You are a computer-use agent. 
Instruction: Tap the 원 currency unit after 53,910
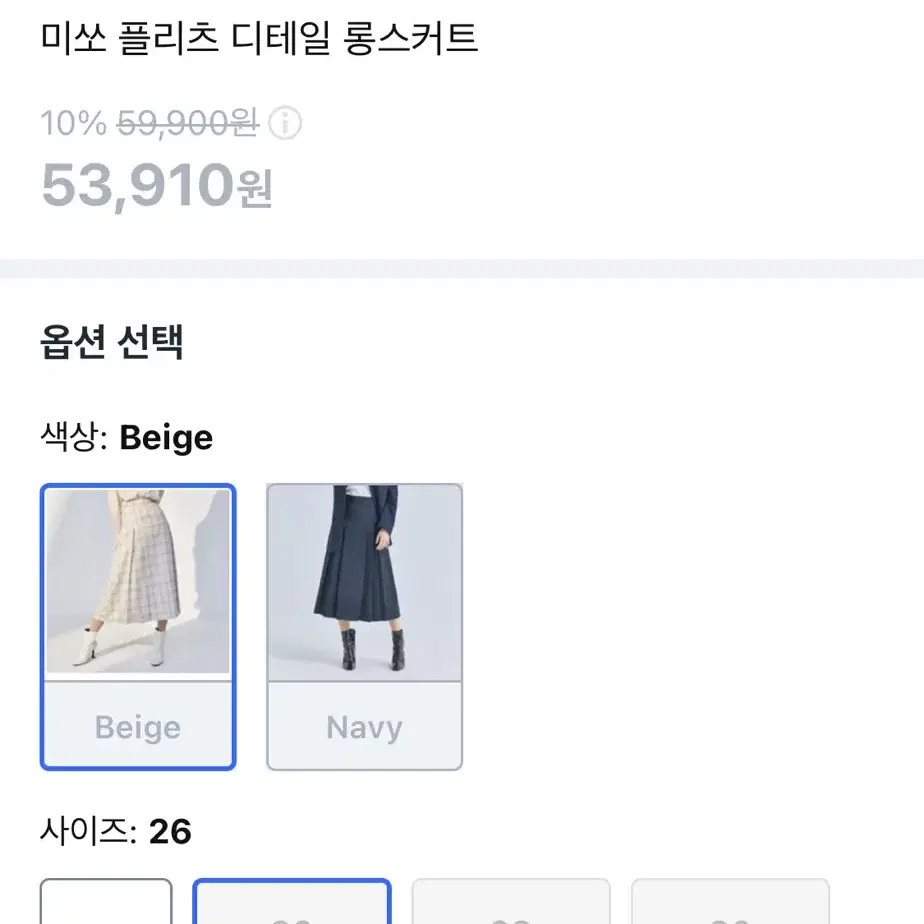254,188
